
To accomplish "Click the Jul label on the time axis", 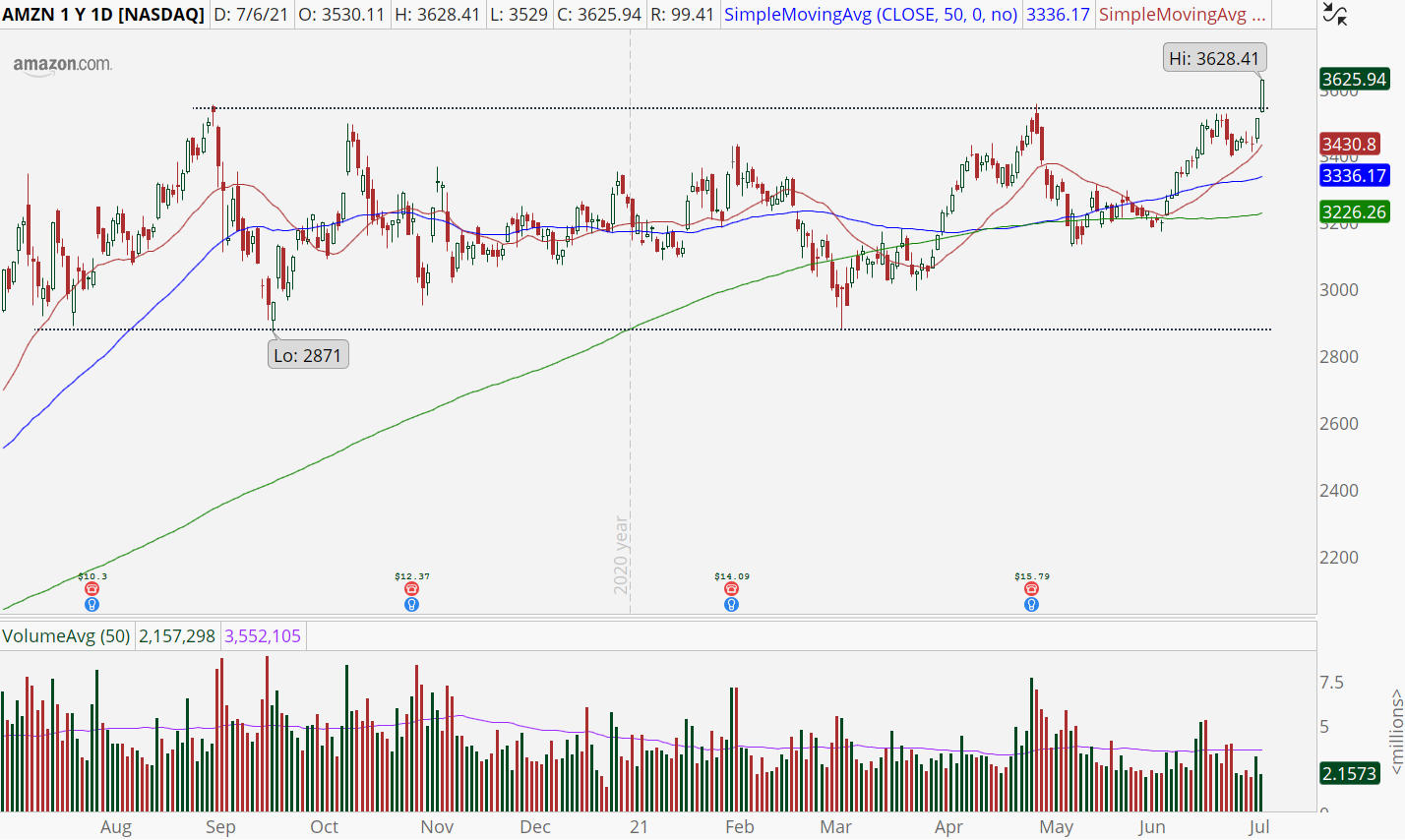I will (1258, 827).
